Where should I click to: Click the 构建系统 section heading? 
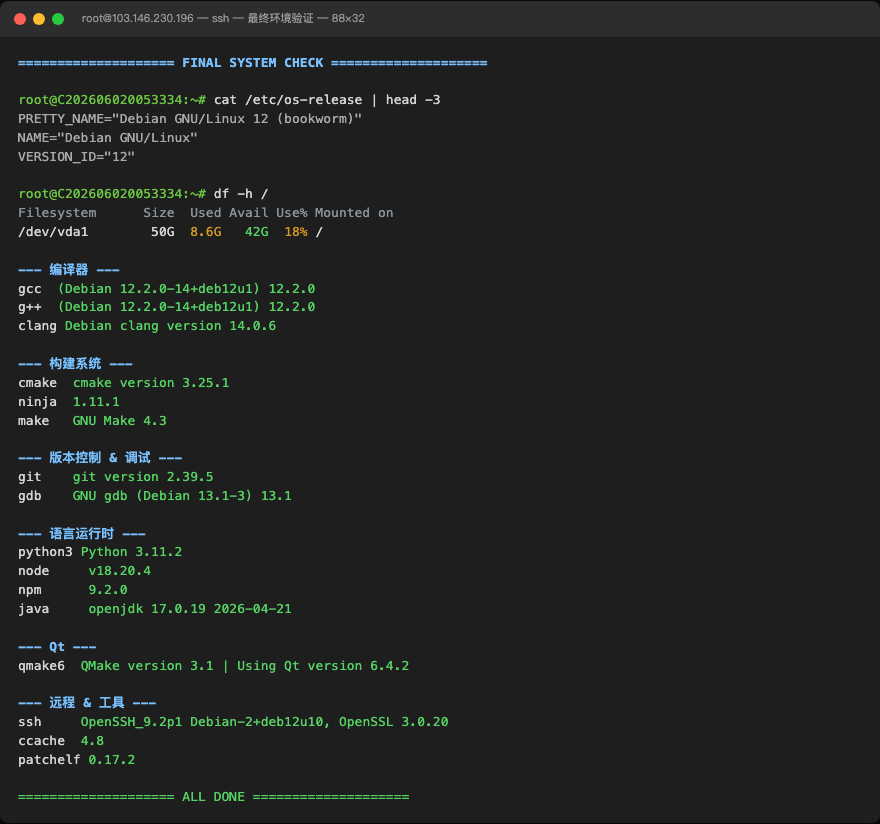click(x=75, y=364)
